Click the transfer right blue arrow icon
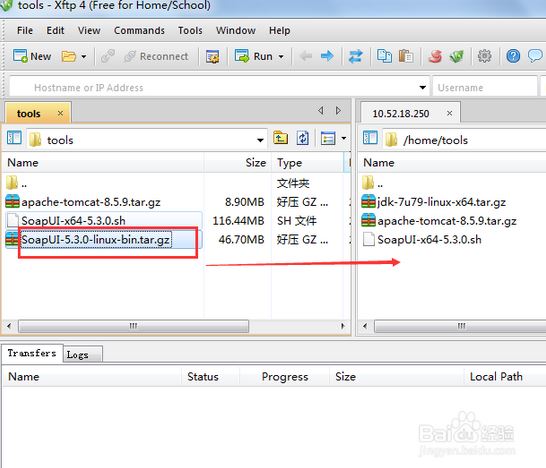The image size is (546, 468). click(327, 56)
